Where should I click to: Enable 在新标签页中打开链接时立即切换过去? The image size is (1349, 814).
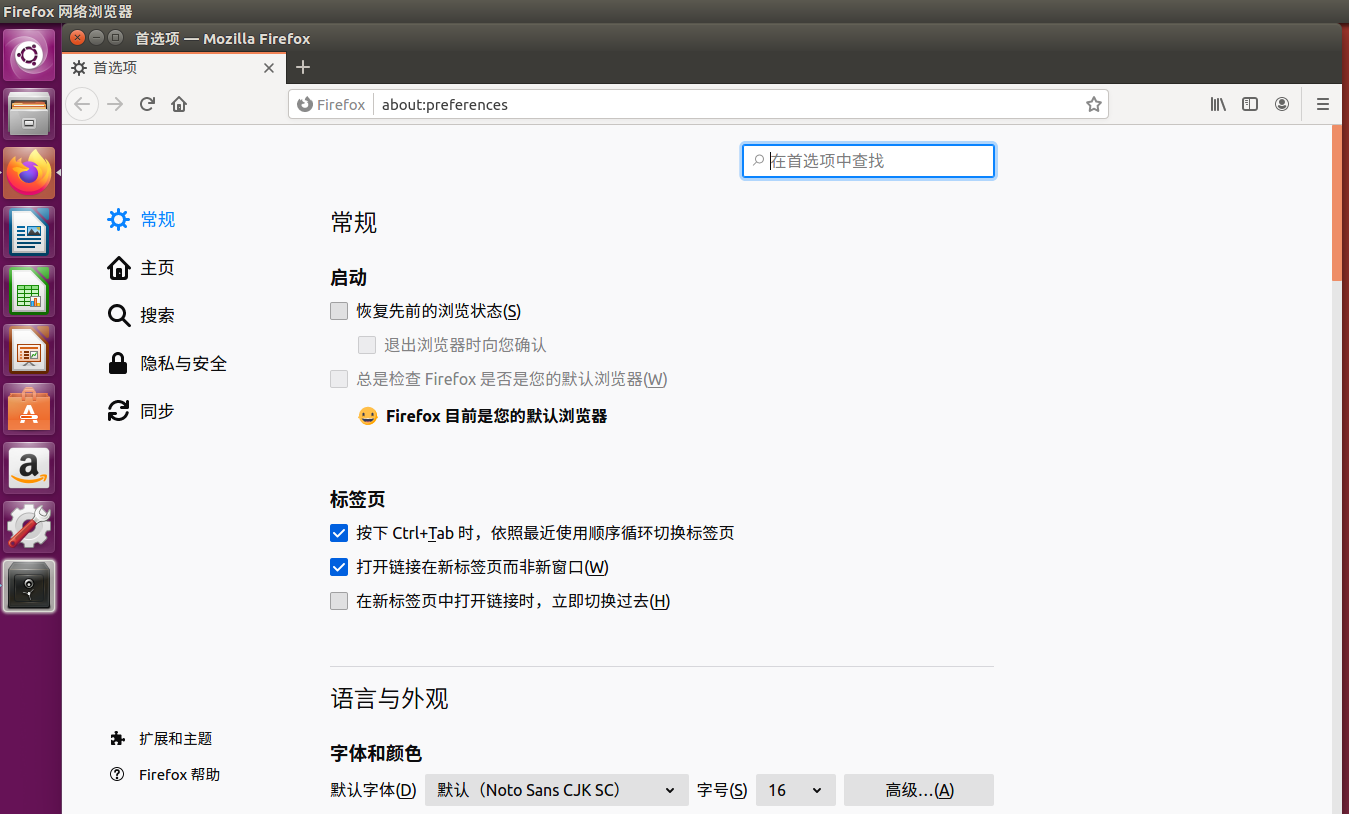click(339, 601)
